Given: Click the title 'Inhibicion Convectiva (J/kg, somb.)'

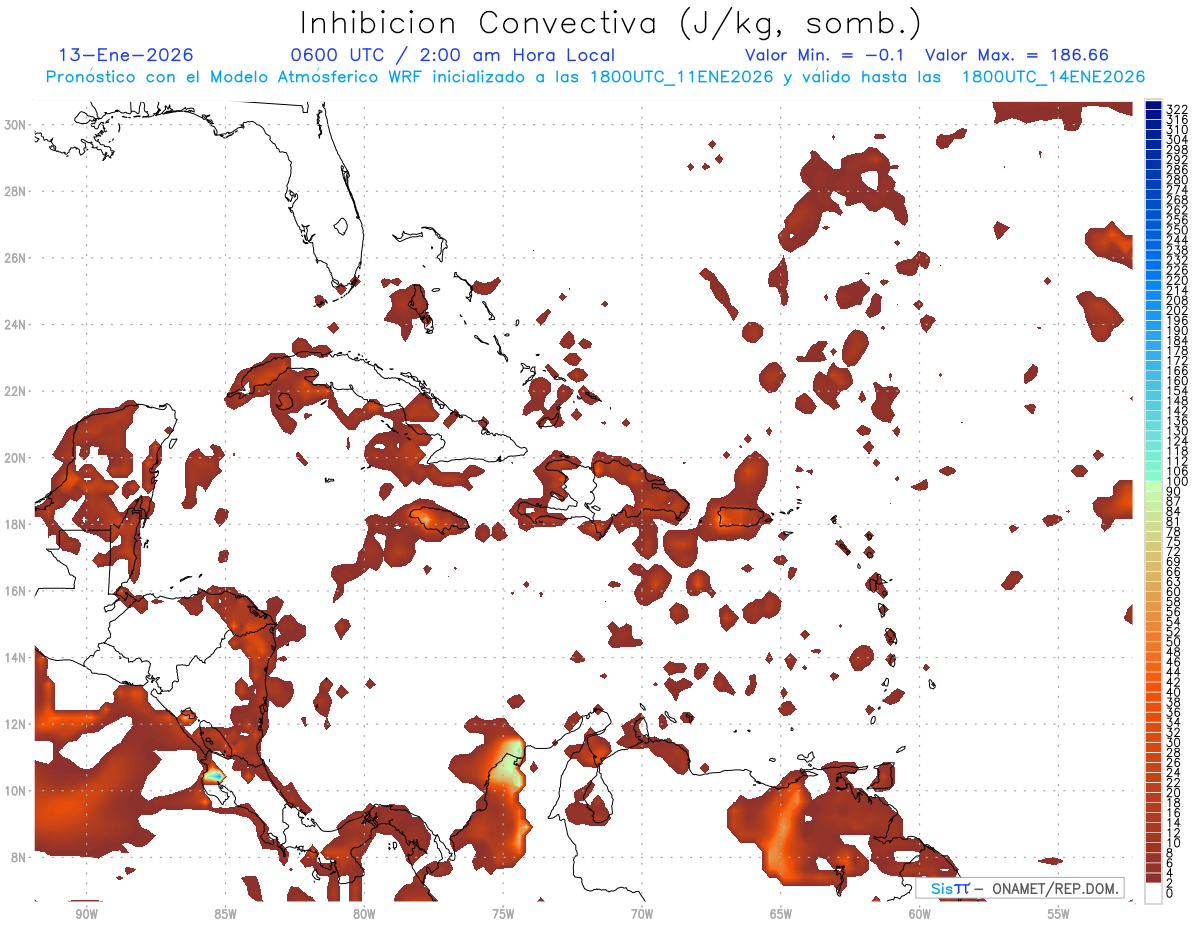Looking at the screenshot, I should coord(610,22).
